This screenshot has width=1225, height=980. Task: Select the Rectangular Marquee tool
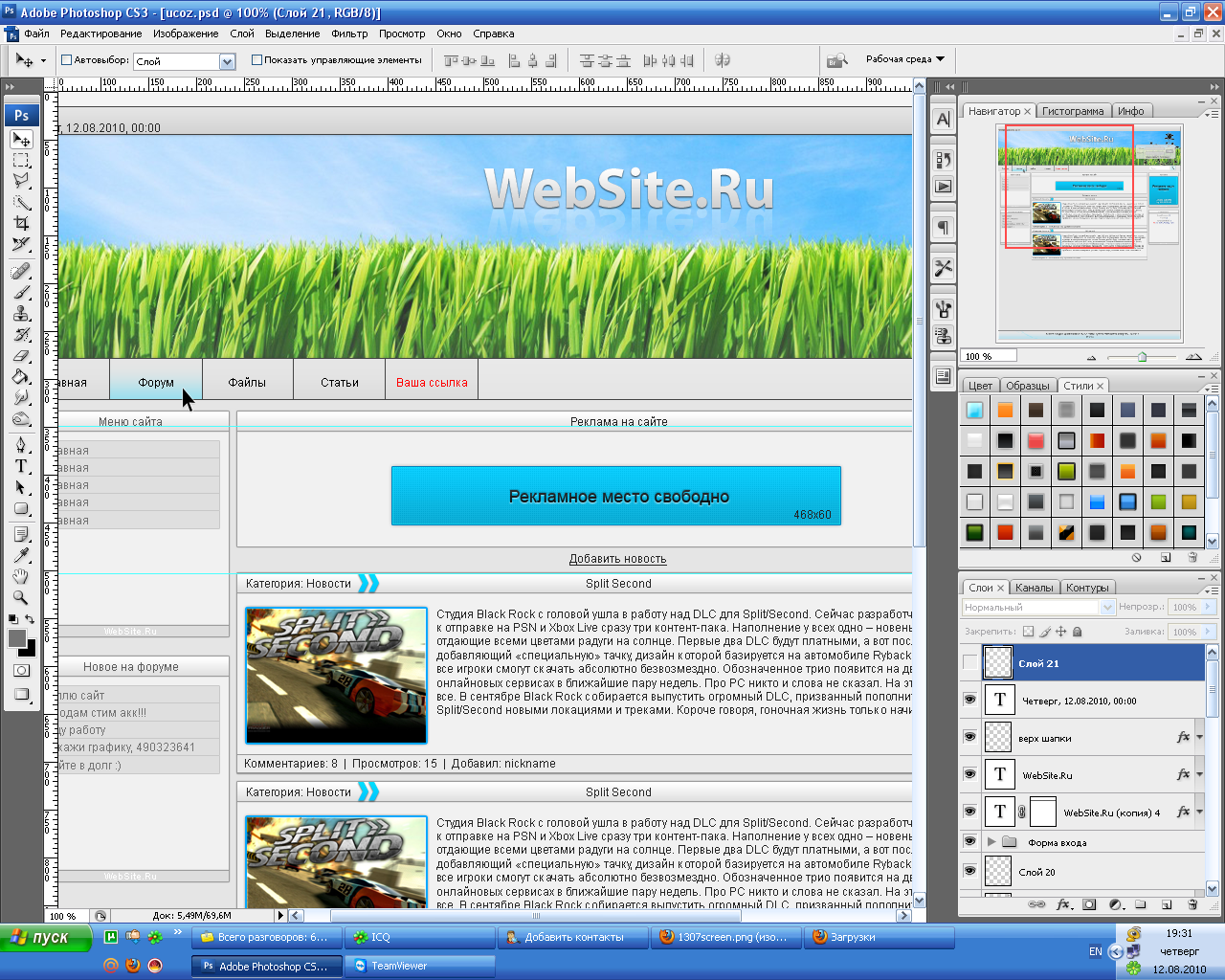pyautogui.click(x=21, y=160)
